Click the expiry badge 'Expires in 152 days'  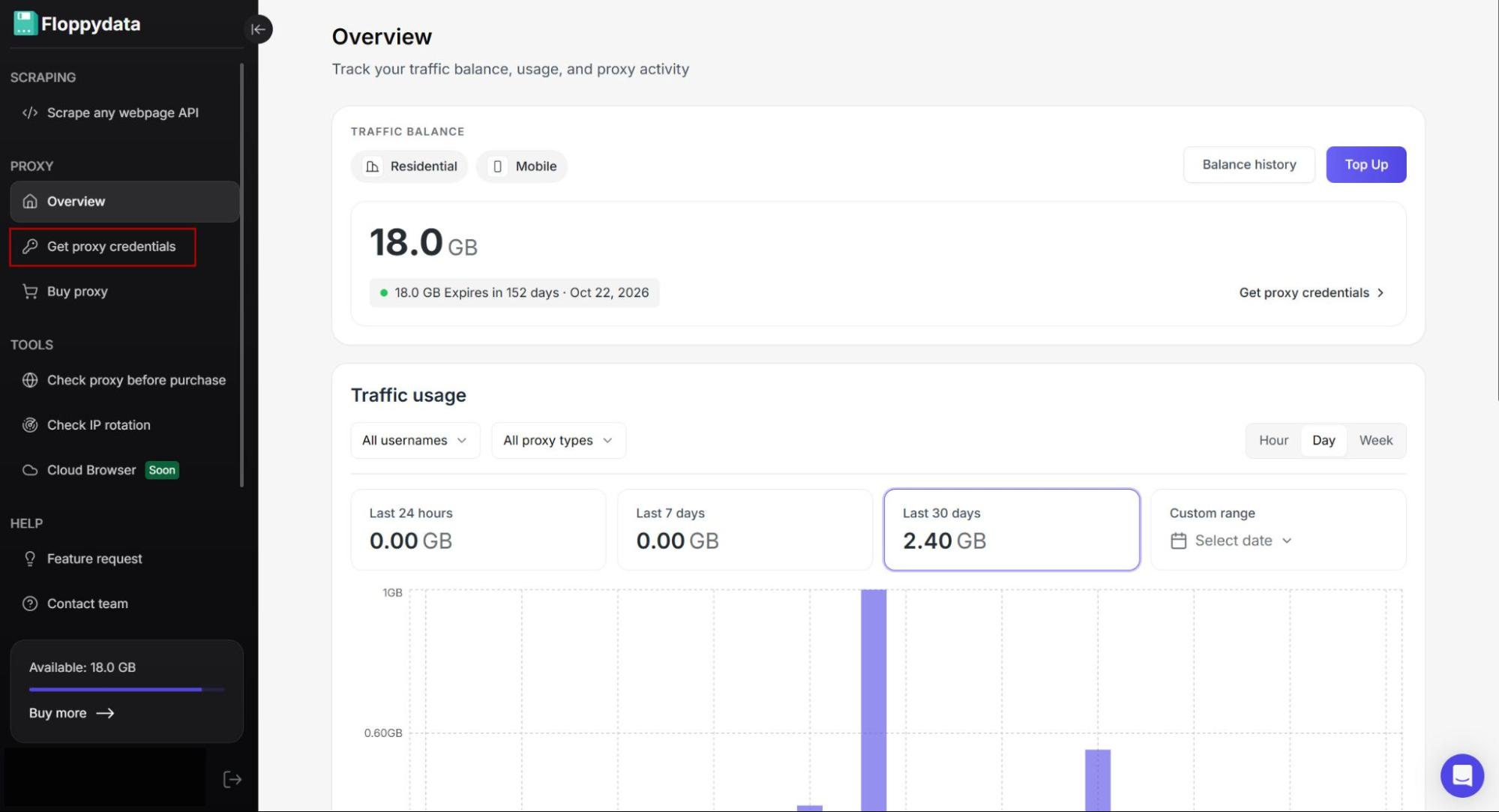click(514, 292)
